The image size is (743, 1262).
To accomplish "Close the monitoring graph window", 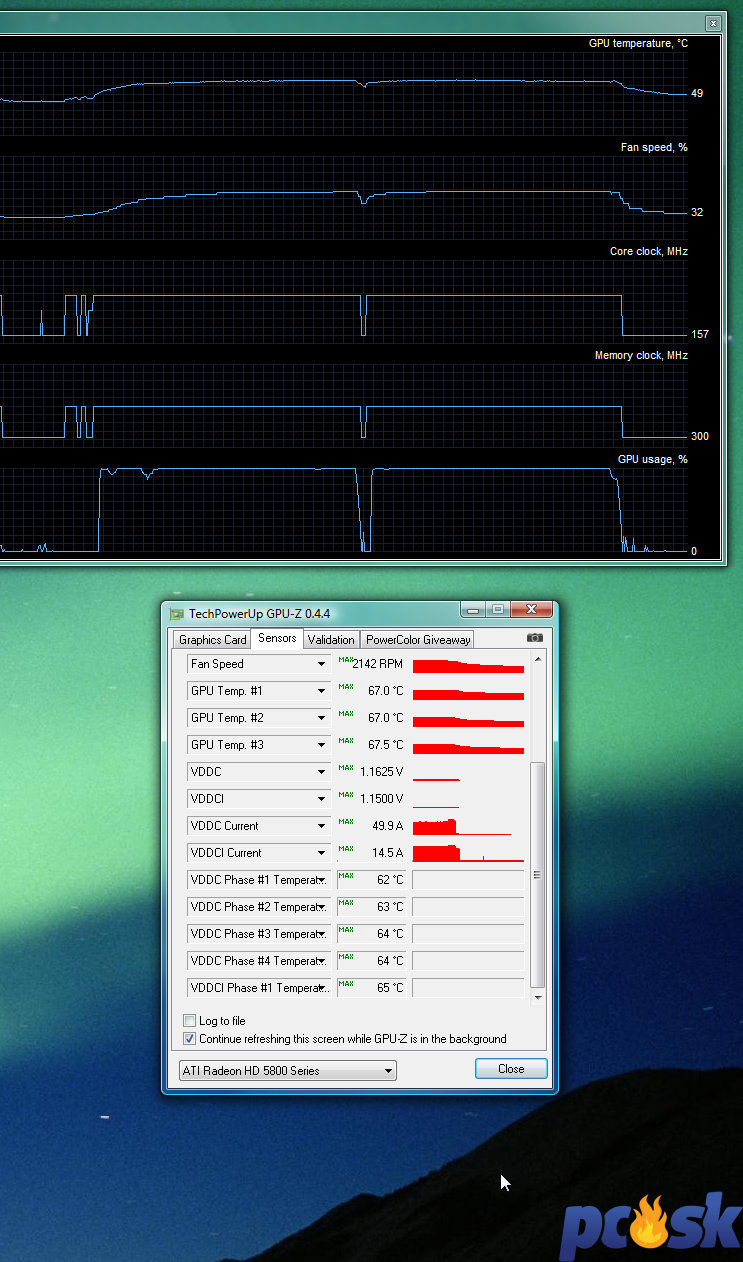I will click(x=712, y=23).
